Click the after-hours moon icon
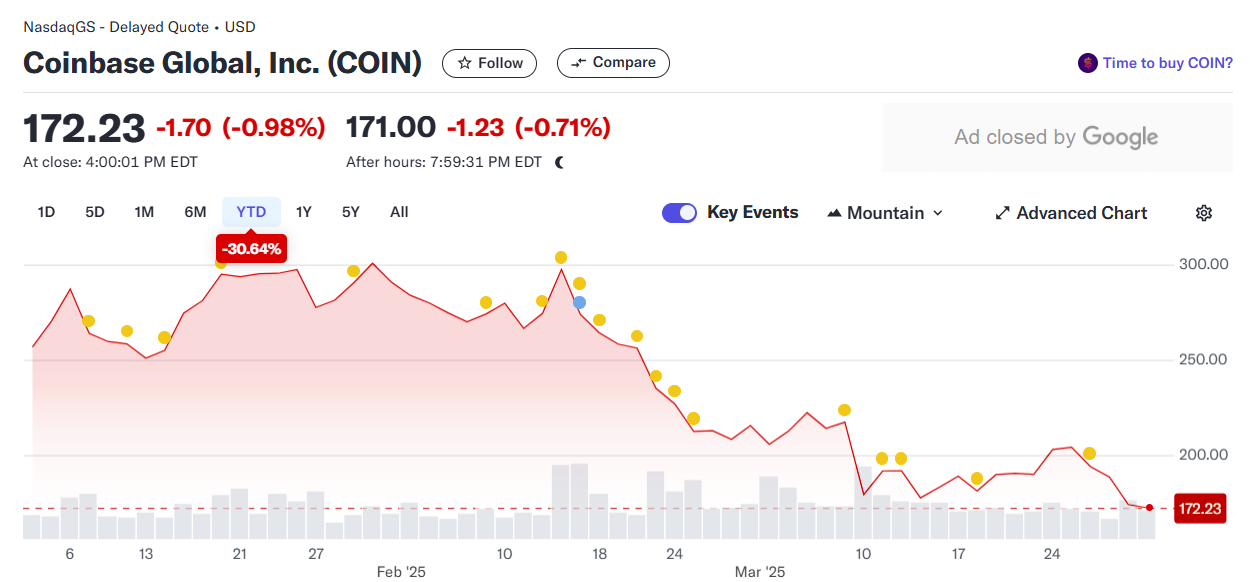 559,162
